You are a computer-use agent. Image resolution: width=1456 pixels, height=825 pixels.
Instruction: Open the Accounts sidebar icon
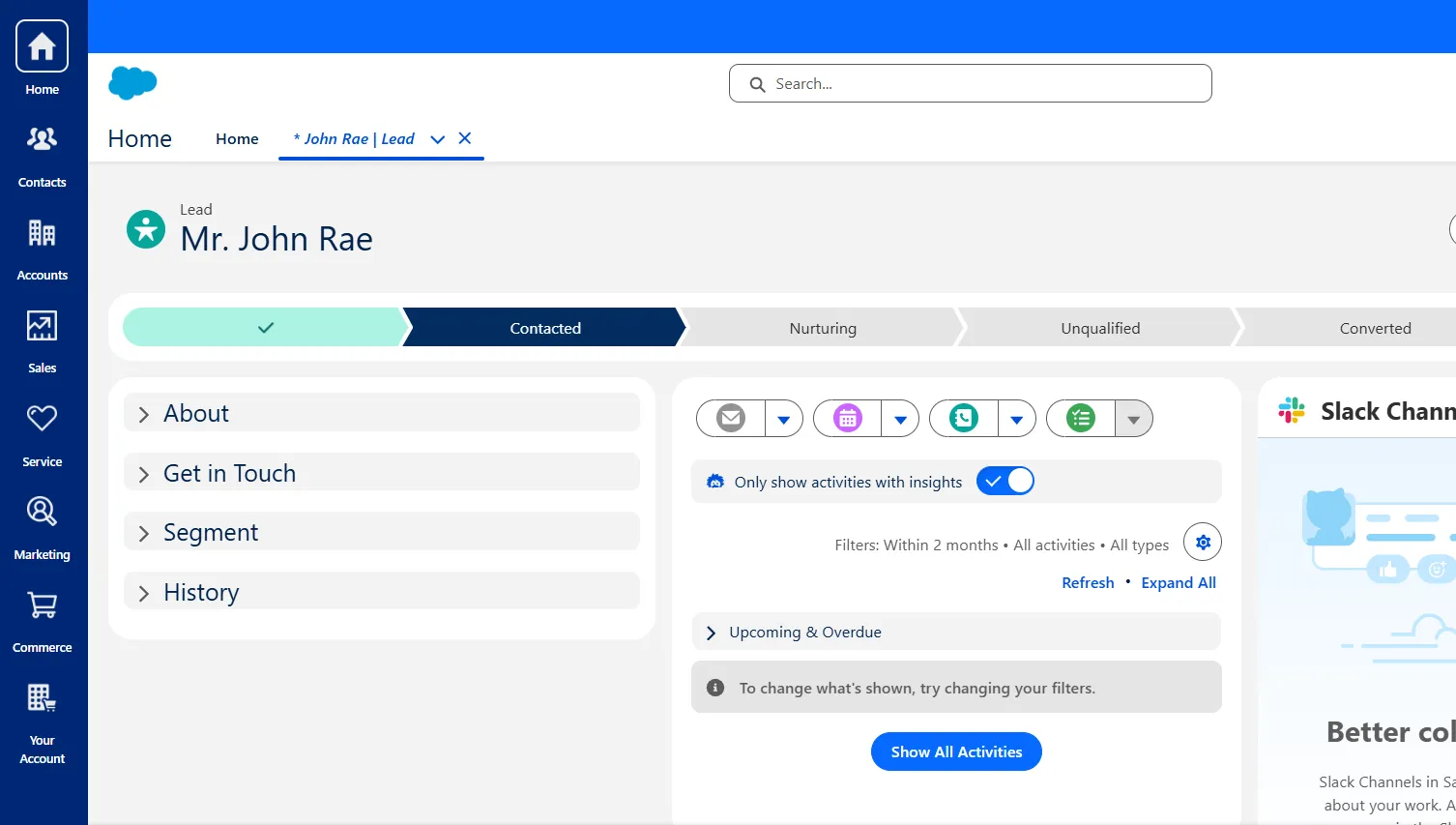point(42,250)
